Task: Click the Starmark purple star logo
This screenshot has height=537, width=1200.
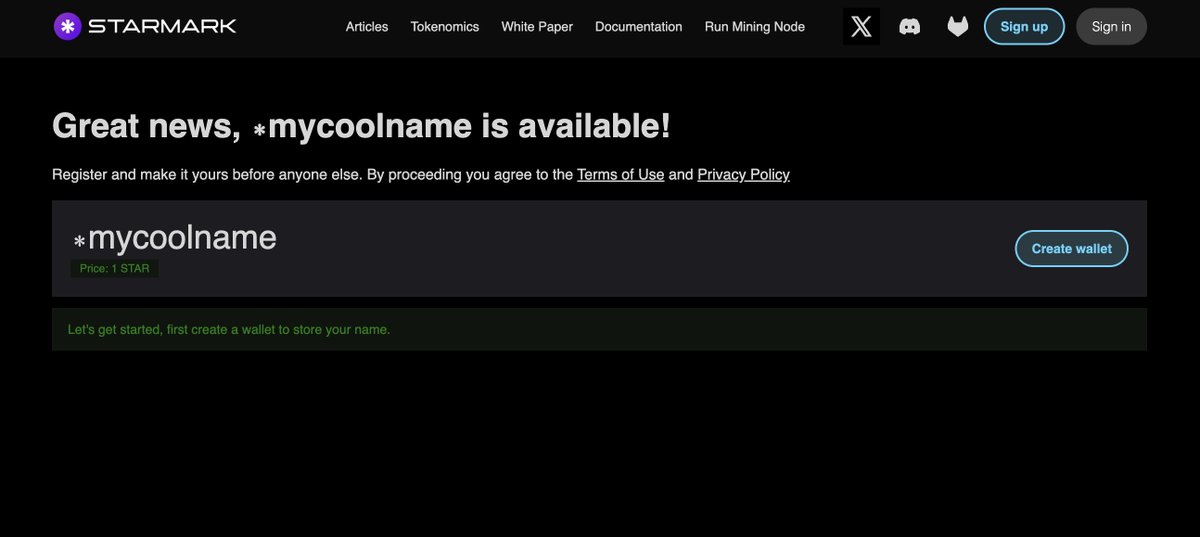Action: [x=67, y=27]
